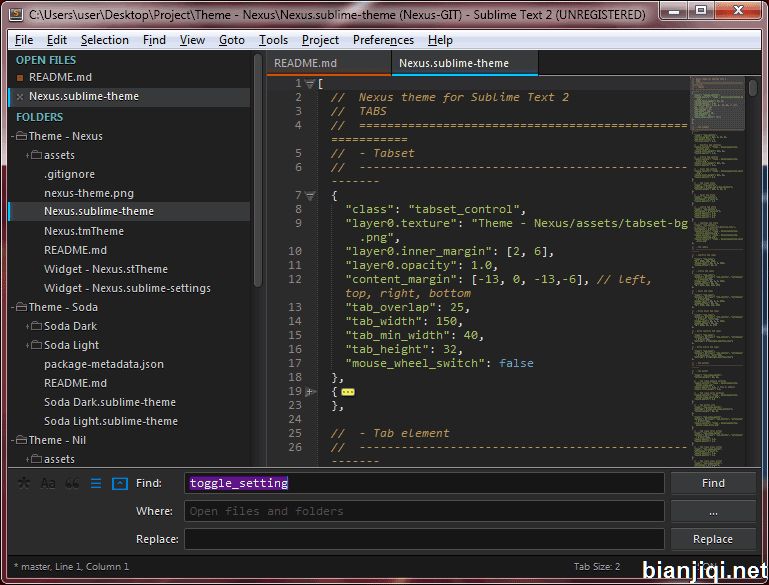Screen dimensions: 769x585
Task: Open Widget - Nexus.sublime-settings file
Action: [128, 288]
